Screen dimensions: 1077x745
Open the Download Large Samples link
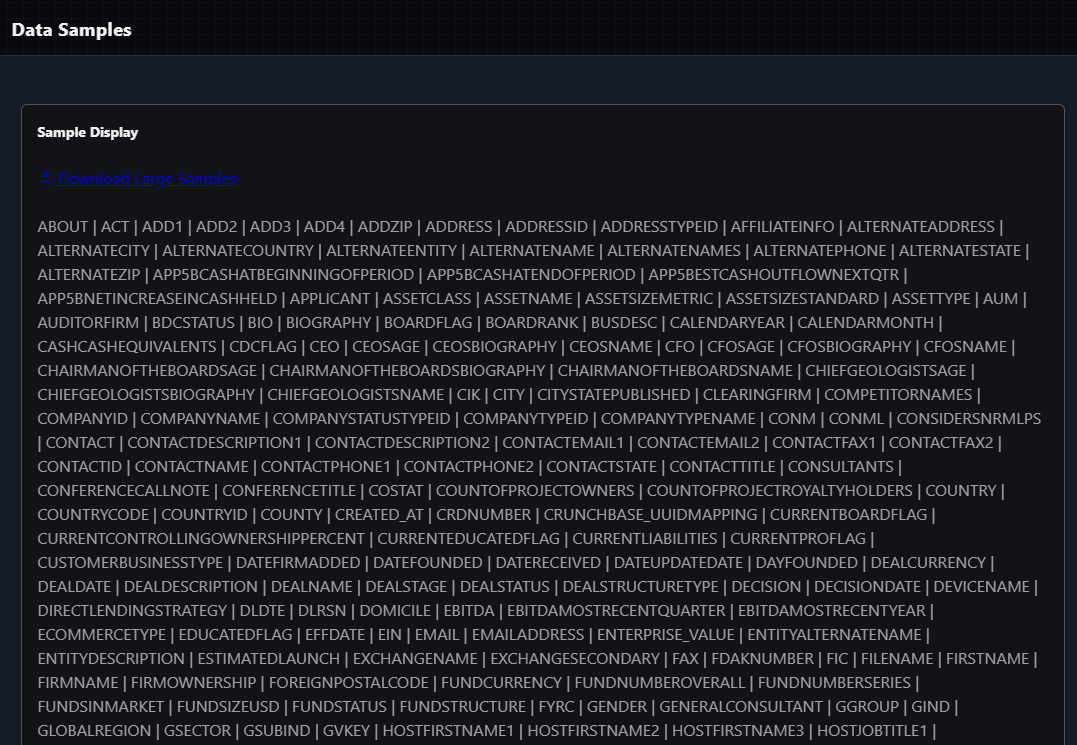point(147,179)
